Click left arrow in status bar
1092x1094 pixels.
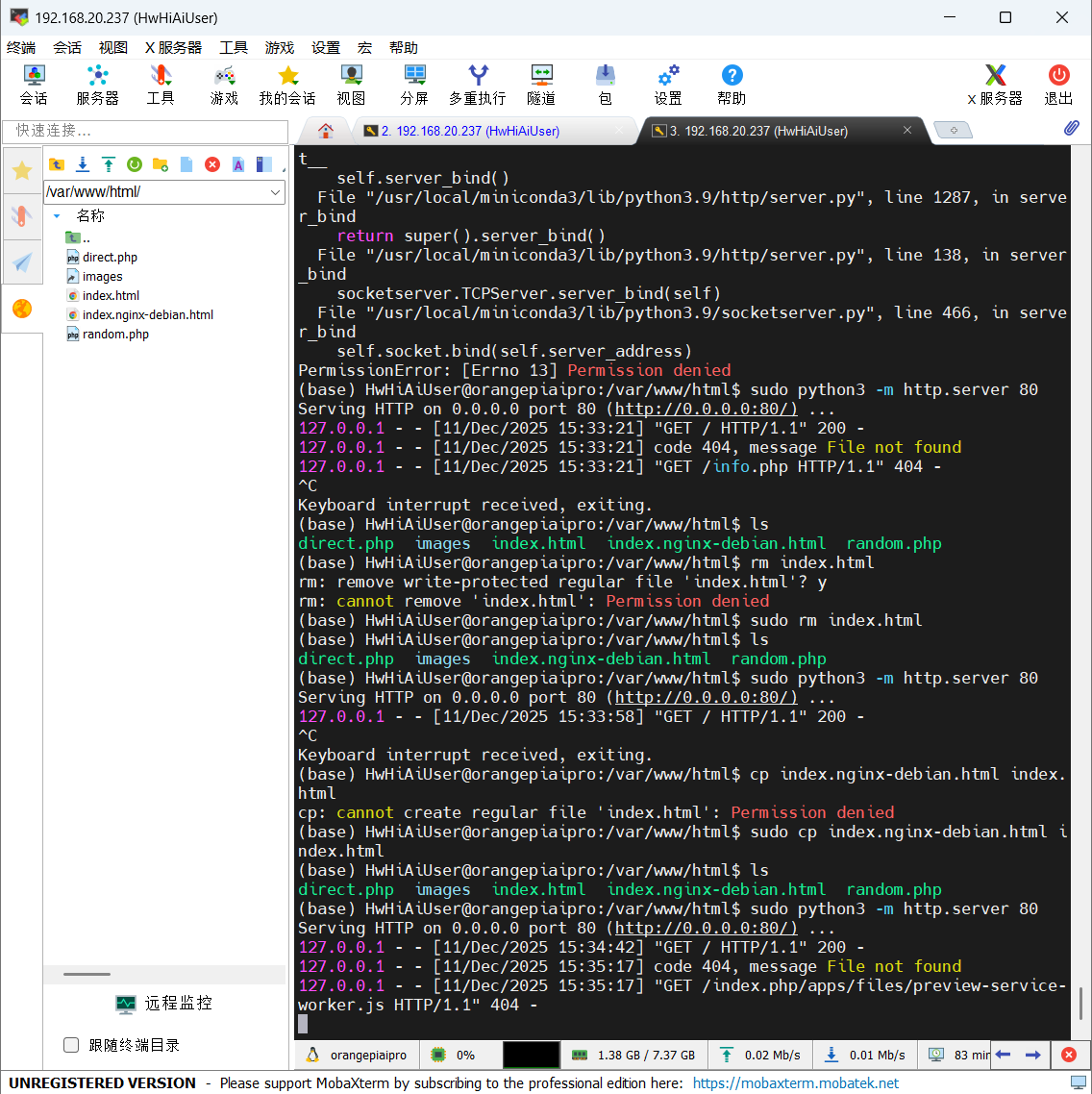click(x=1004, y=1055)
